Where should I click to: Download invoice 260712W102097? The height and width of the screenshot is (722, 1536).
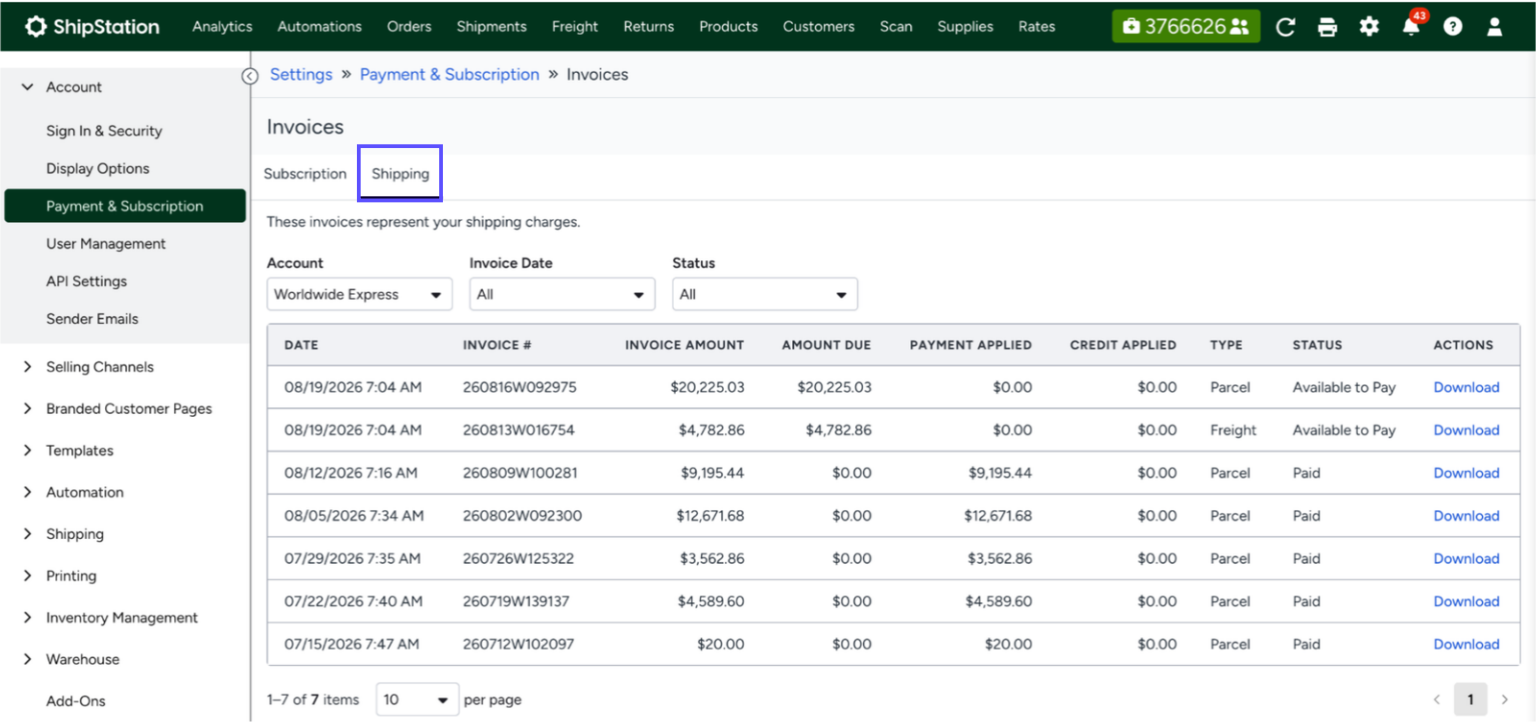click(x=1466, y=644)
